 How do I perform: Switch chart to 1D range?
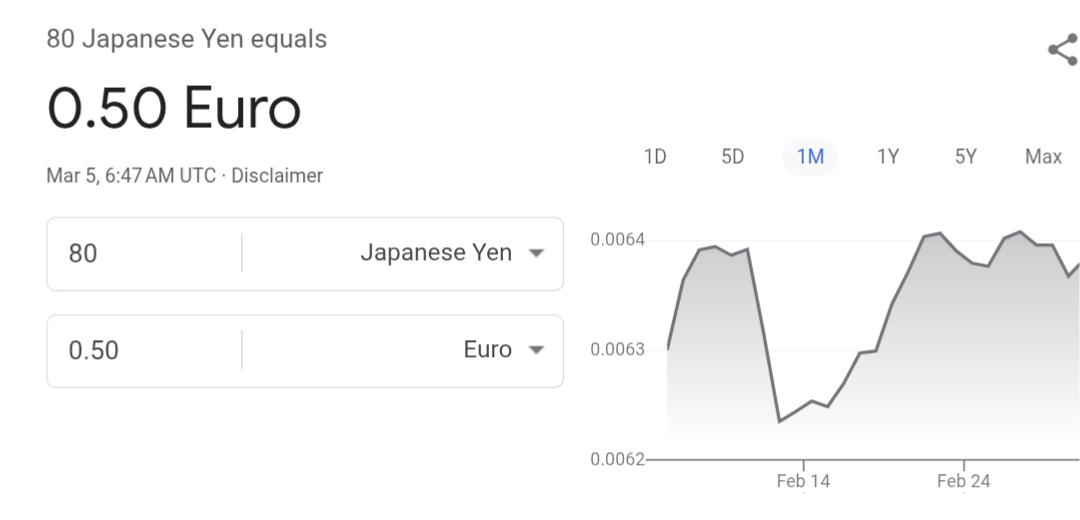[655, 157]
